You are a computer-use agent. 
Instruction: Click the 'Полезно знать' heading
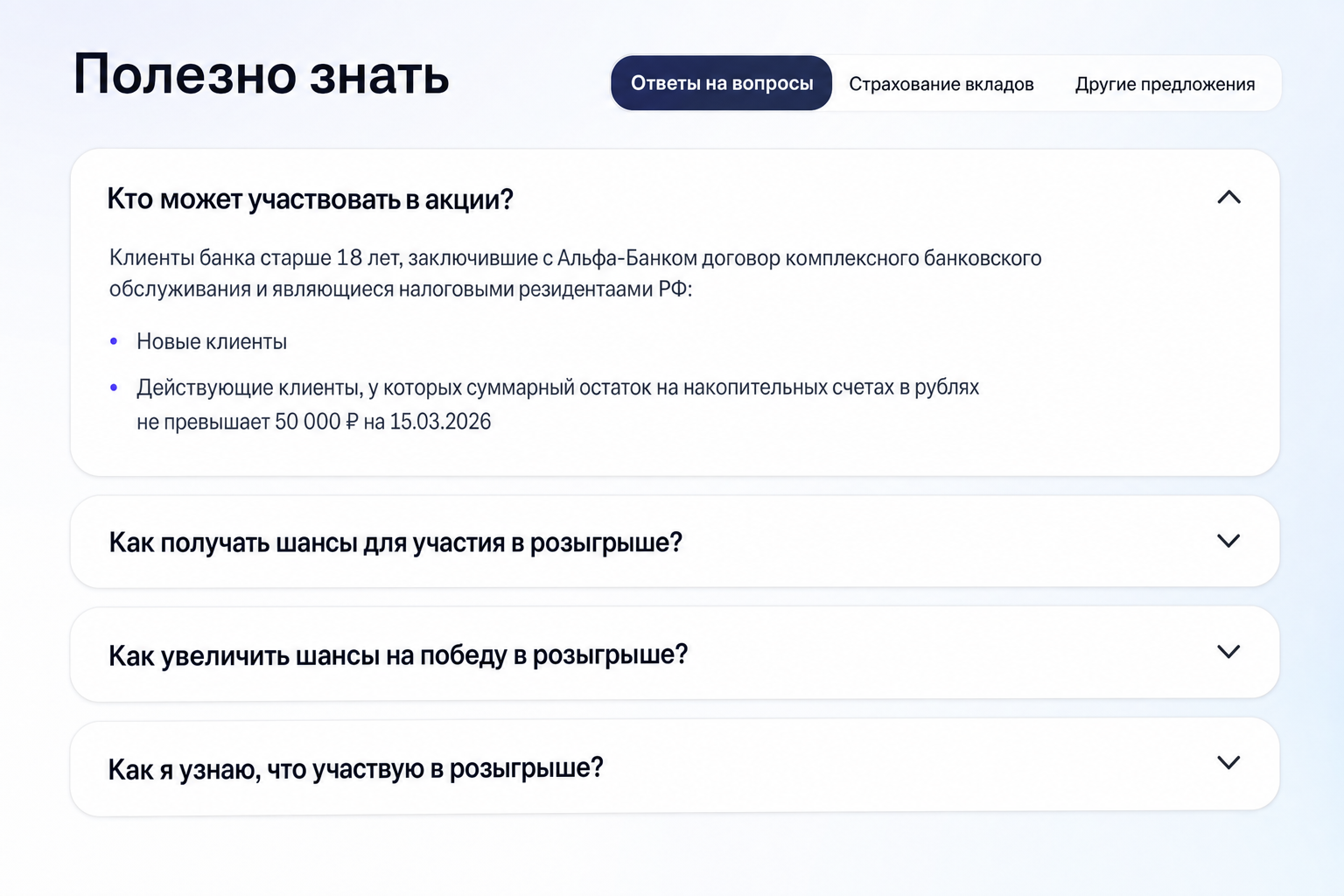(x=262, y=74)
